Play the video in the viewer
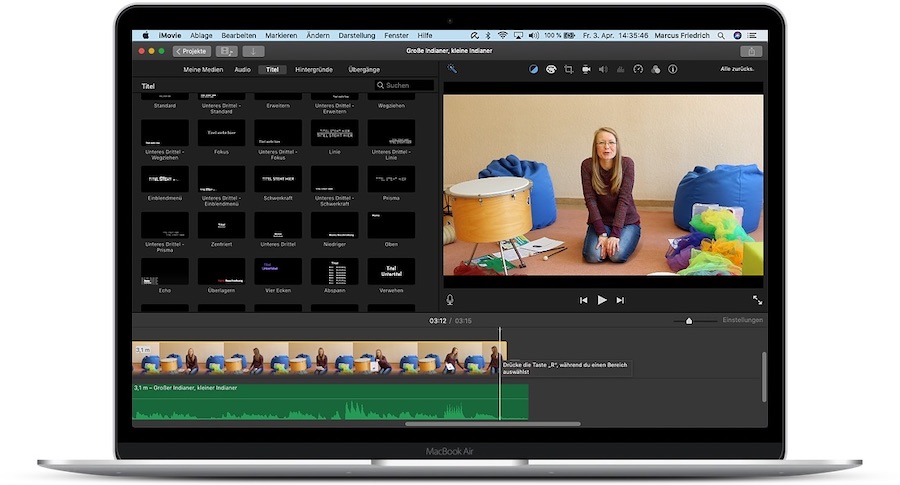The height and width of the screenshot is (485, 900). pyautogui.click(x=602, y=300)
